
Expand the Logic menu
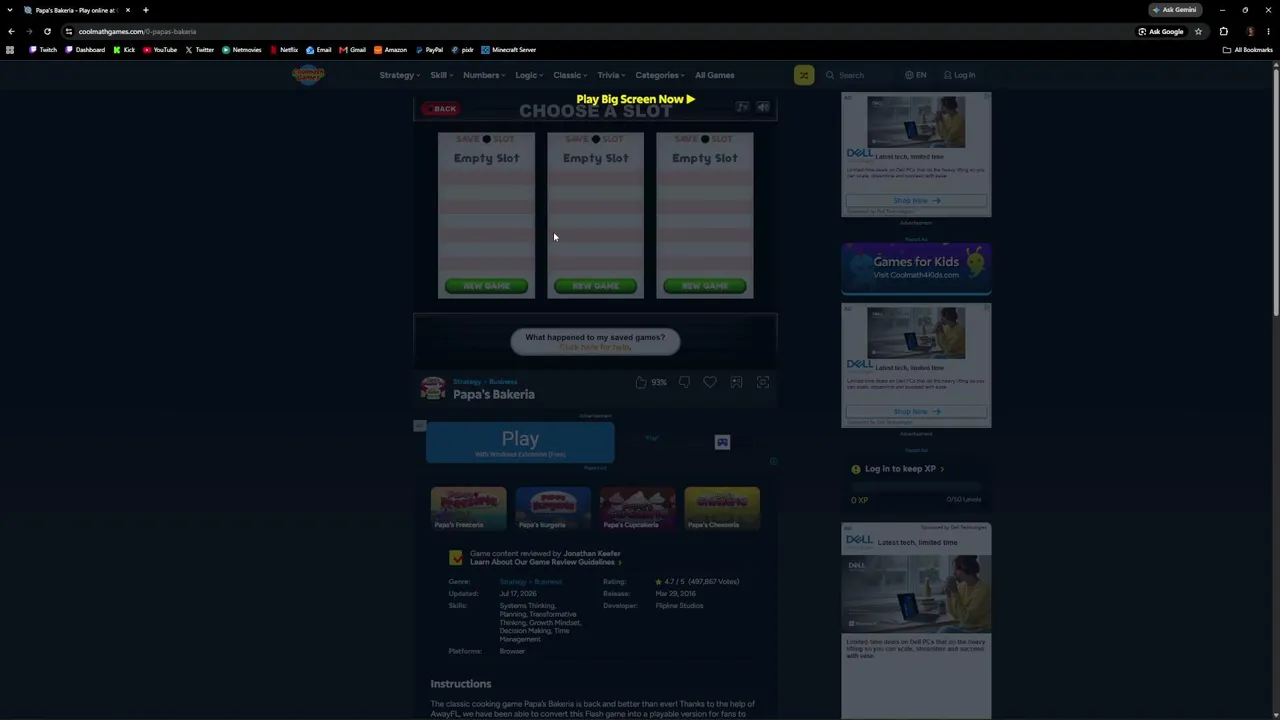pyautogui.click(x=529, y=75)
